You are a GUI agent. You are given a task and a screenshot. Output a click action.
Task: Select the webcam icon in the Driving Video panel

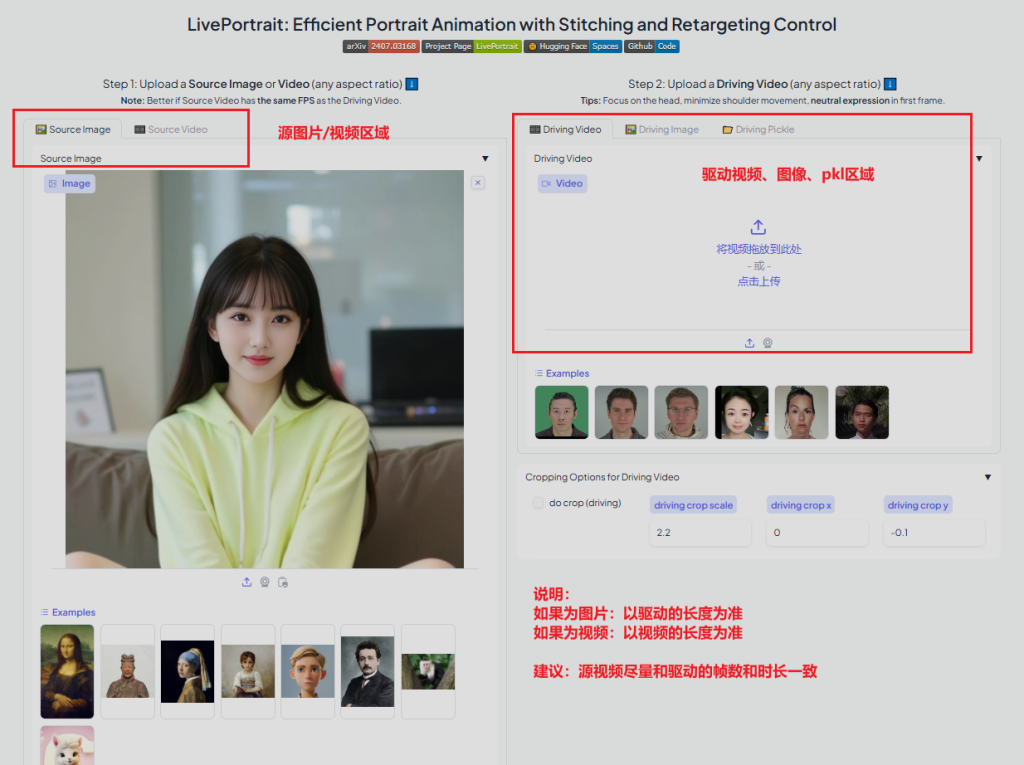pyautogui.click(x=767, y=343)
